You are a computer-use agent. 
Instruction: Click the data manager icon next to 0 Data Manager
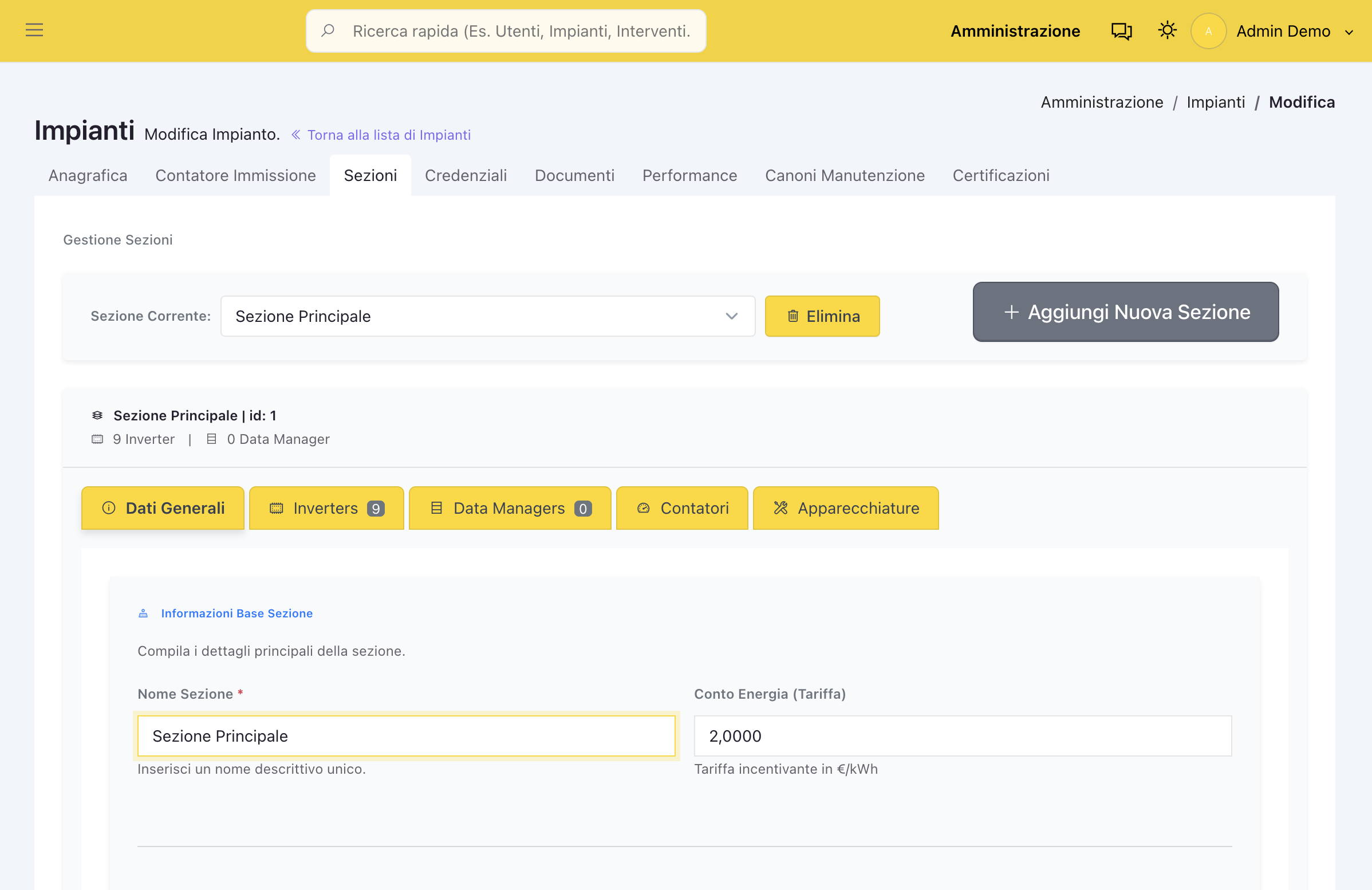(x=211, y=439)
